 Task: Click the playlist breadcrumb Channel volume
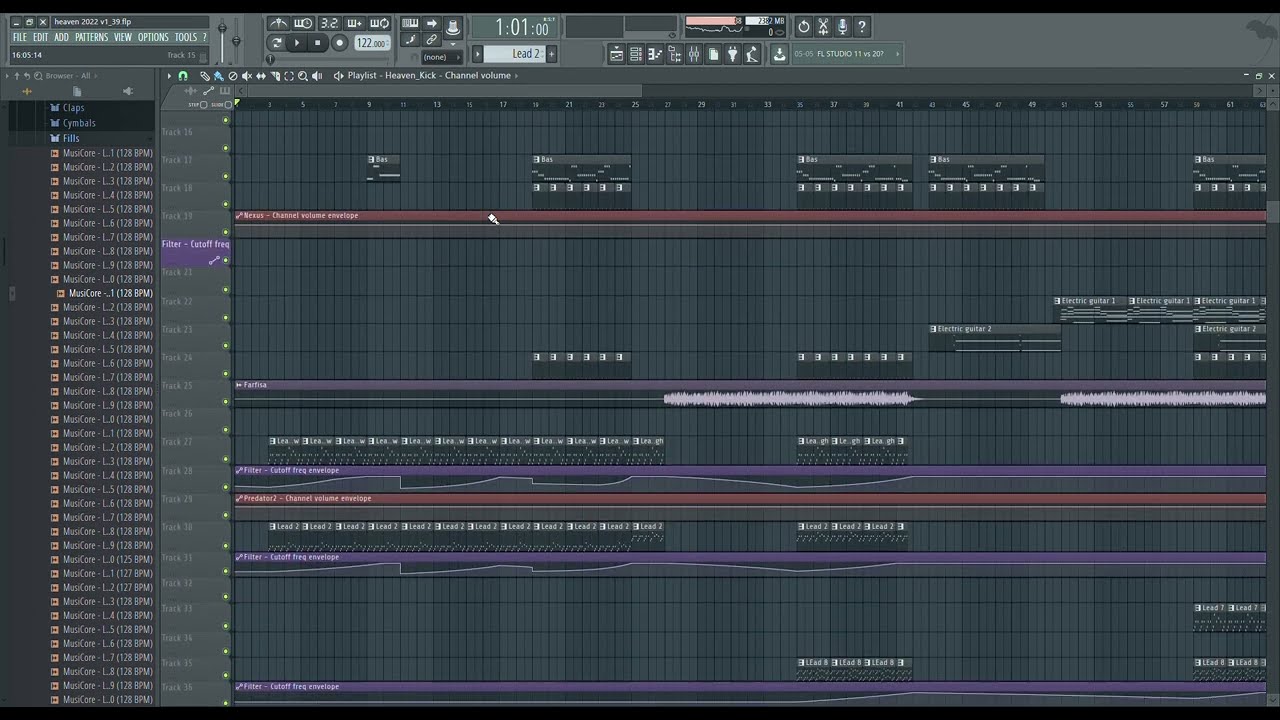478,76
